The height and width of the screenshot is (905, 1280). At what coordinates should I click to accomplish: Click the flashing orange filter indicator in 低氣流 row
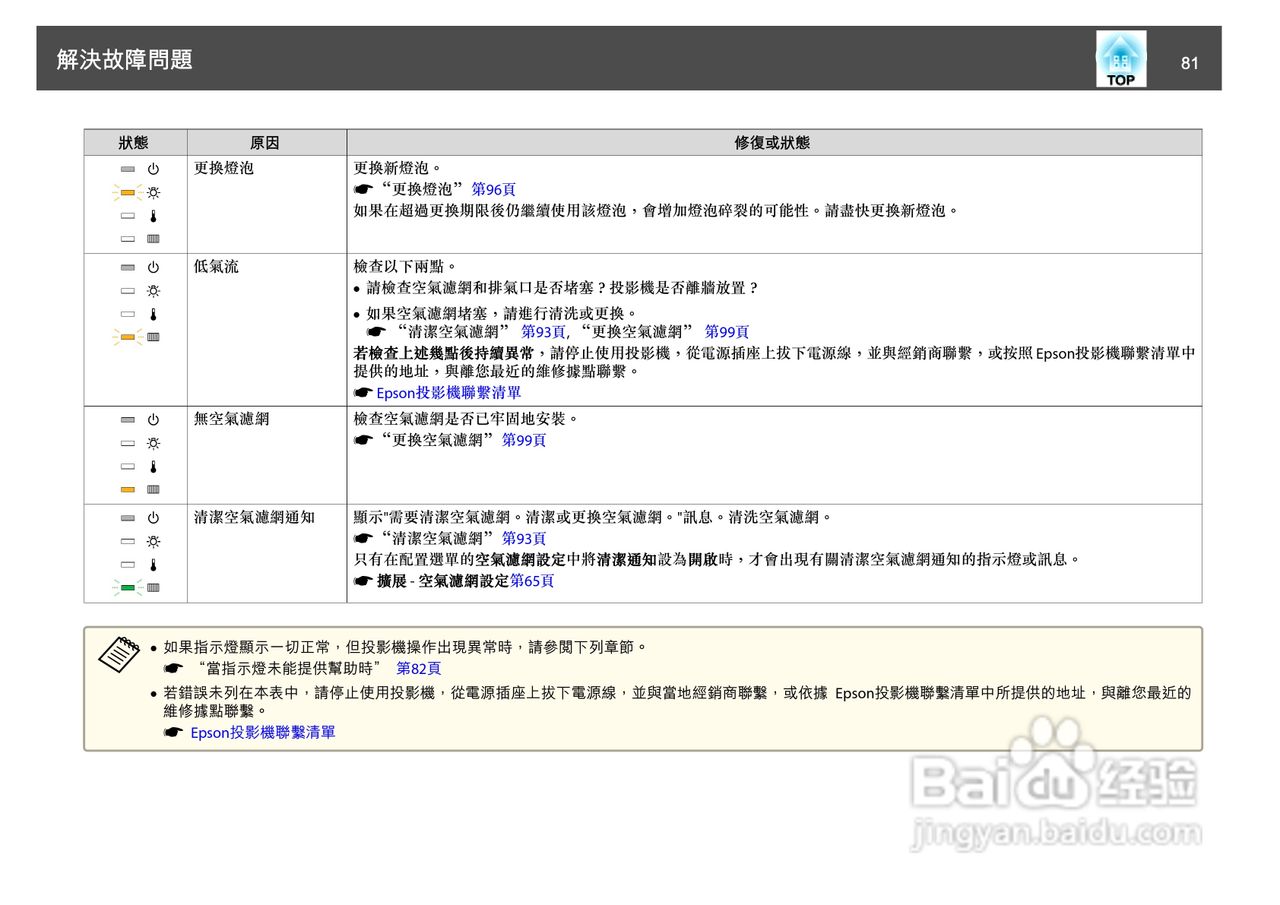tap(128, 337)
